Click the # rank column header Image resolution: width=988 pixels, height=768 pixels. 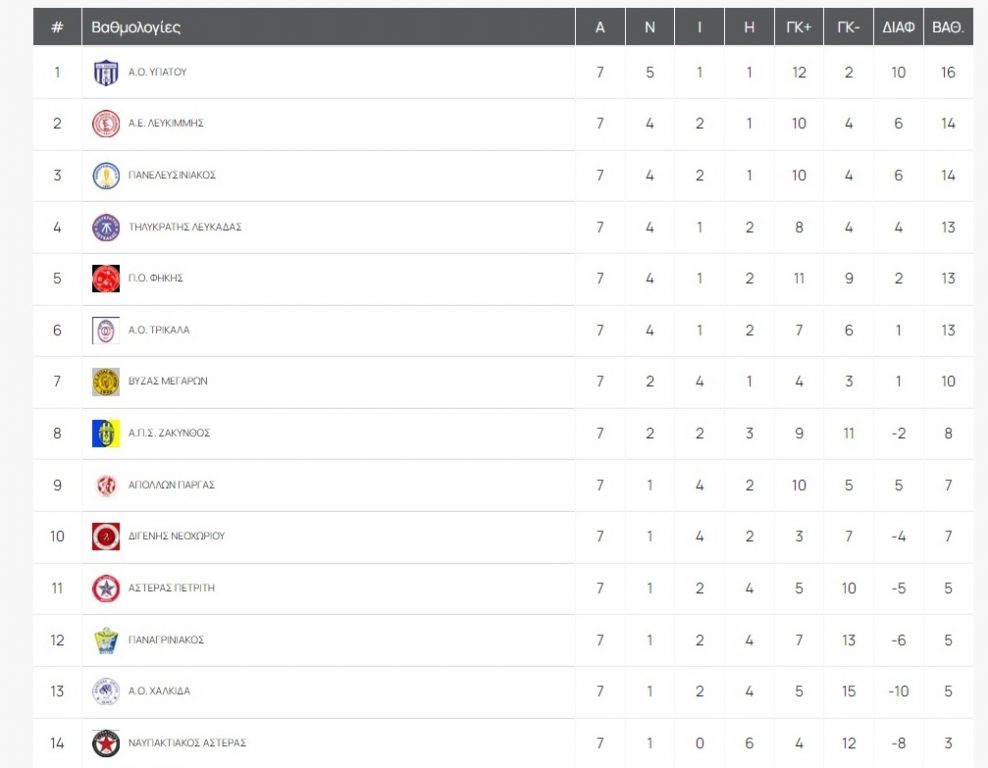coord(57,27)
